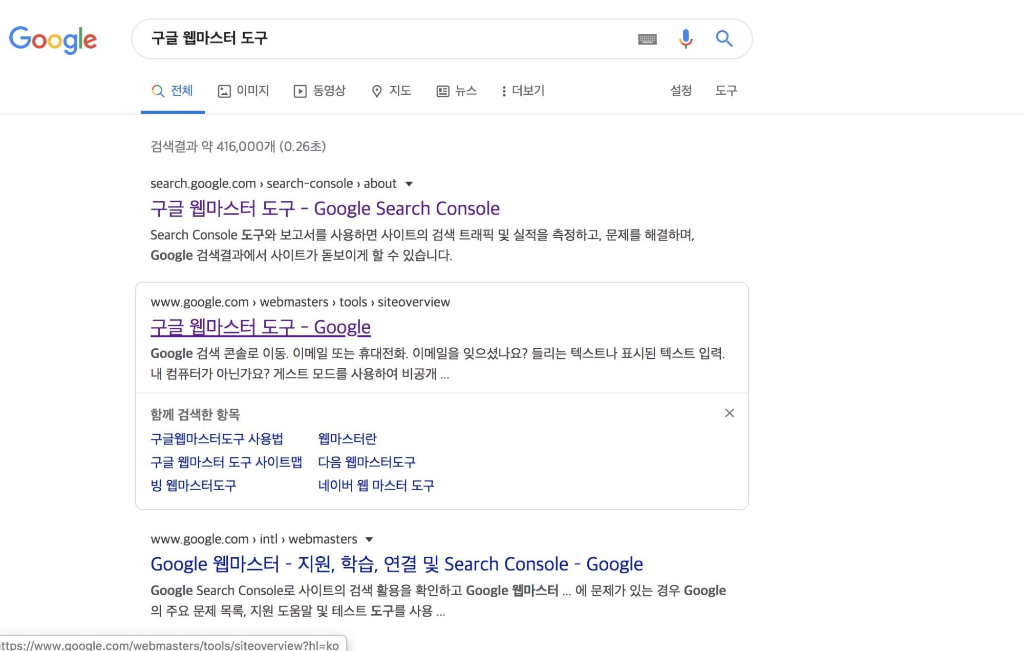
Task: Click related search '네이버 웹 마스터 도구'
Action: coord(376,486)
